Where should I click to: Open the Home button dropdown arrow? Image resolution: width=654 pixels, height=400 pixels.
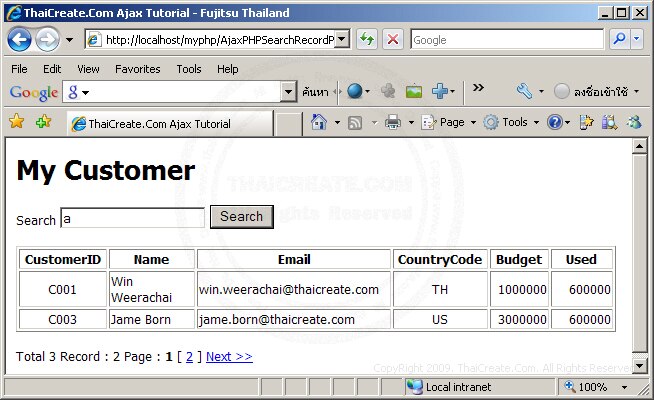[x=337, y=123]
